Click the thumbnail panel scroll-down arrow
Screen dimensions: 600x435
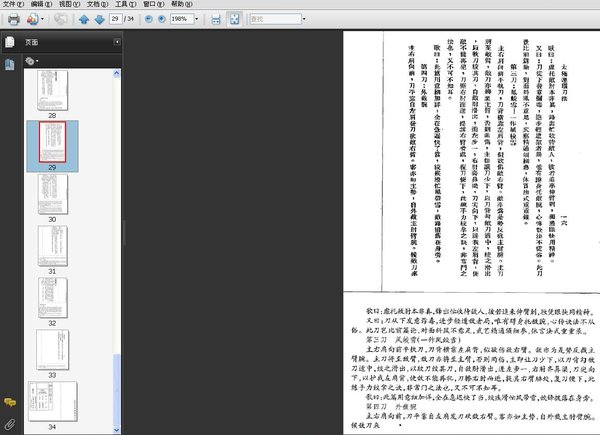pos(117,430)
